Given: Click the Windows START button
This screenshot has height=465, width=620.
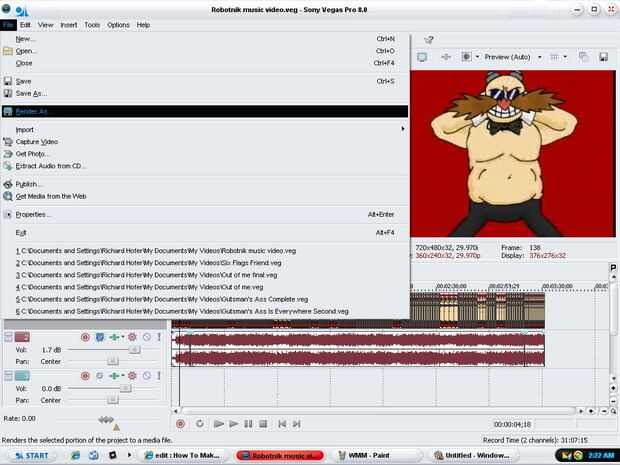Looking at the screenshot, I should [x=32, y=456].
